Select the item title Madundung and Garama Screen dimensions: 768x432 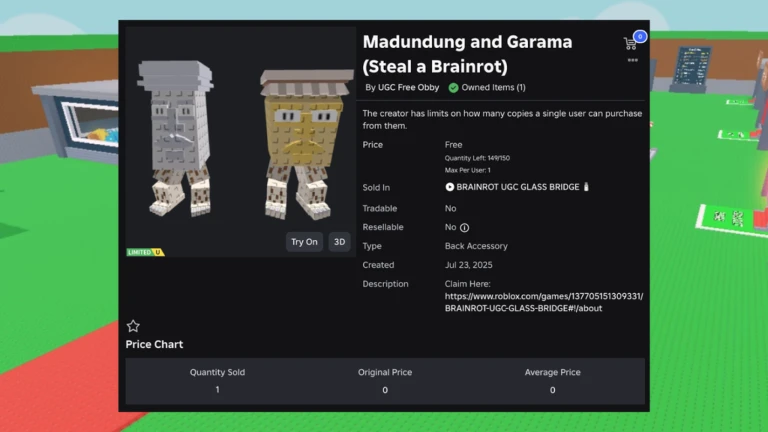[467, 54]
